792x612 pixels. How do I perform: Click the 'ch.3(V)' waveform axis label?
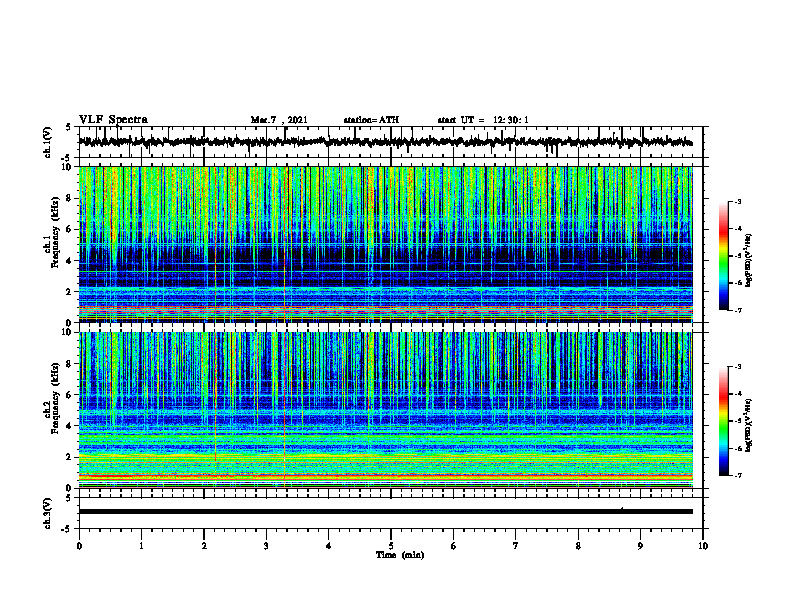coord(47,514)
